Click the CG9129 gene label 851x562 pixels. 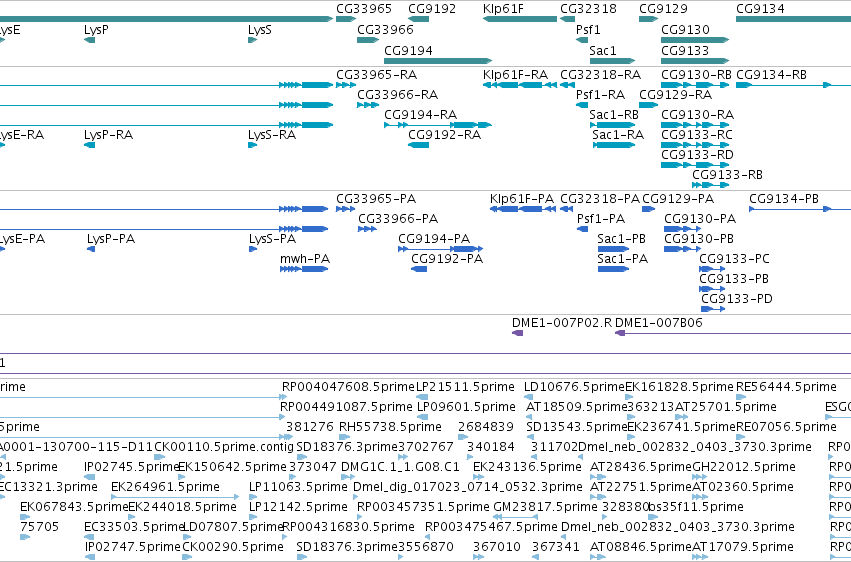pyautogui.click(x=663, y=9)
